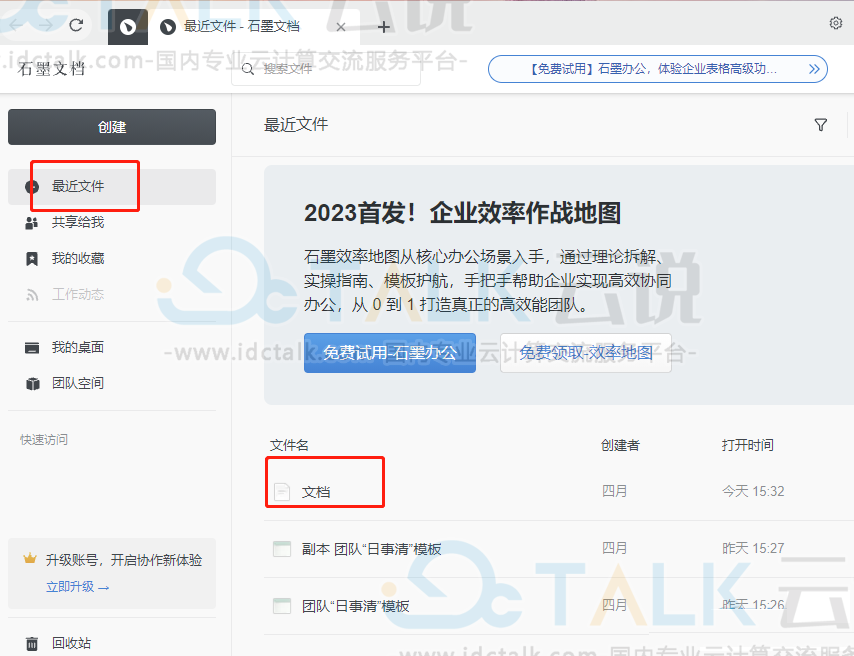854x656 pixels.
Task: Click the 我的收藏 bookmark icon
Action: click(32, 259)
